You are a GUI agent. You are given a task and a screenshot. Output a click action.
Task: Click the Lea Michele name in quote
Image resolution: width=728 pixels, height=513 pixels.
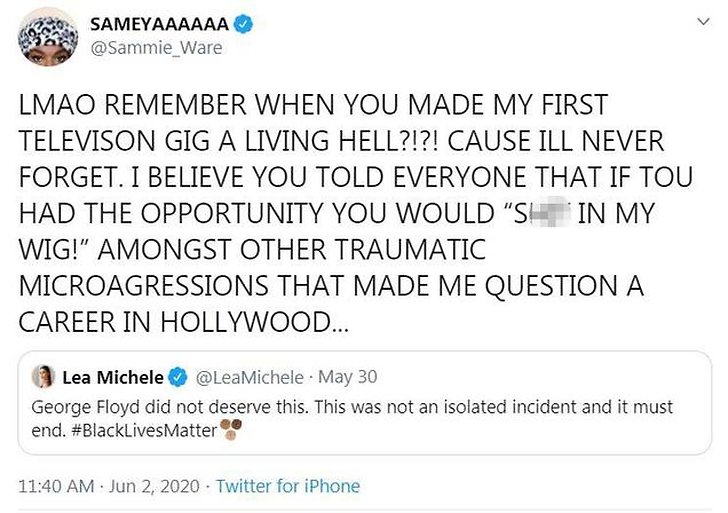(x=112, y=377)
